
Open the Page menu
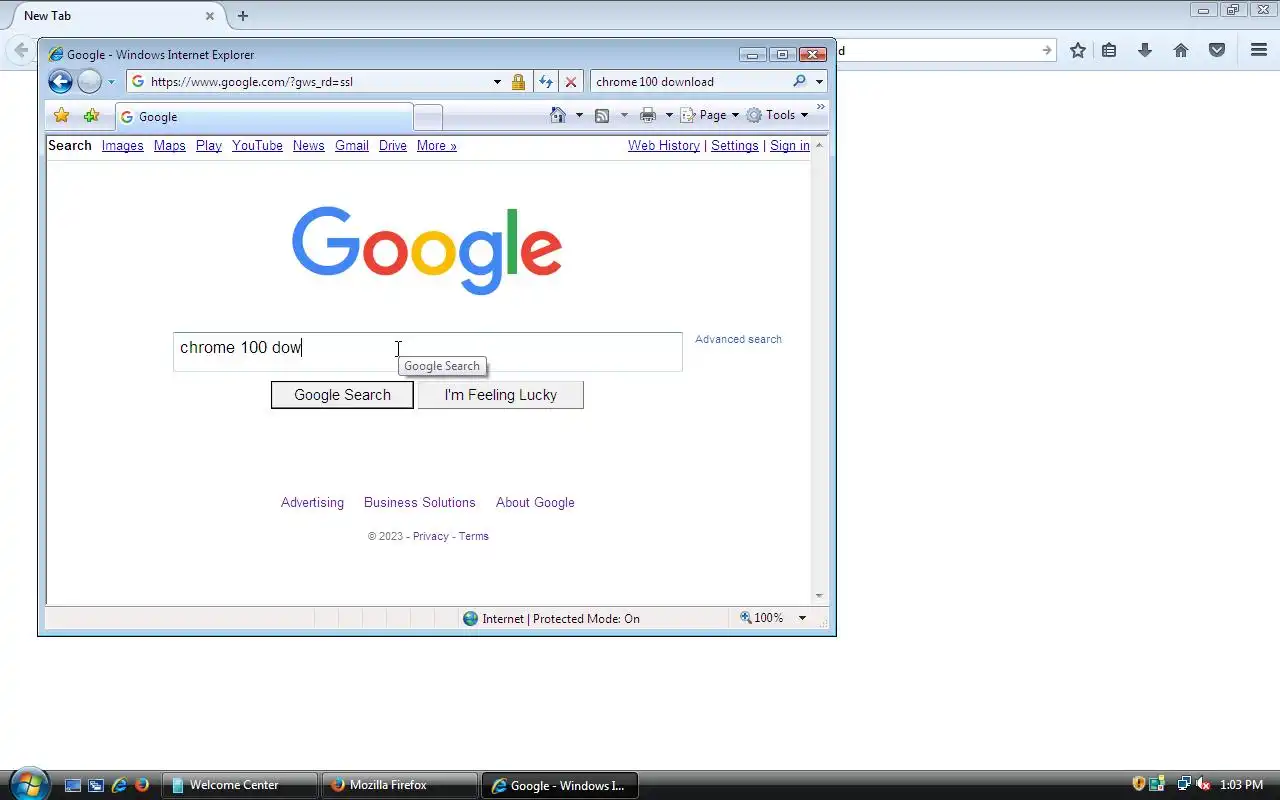(710, 115)
